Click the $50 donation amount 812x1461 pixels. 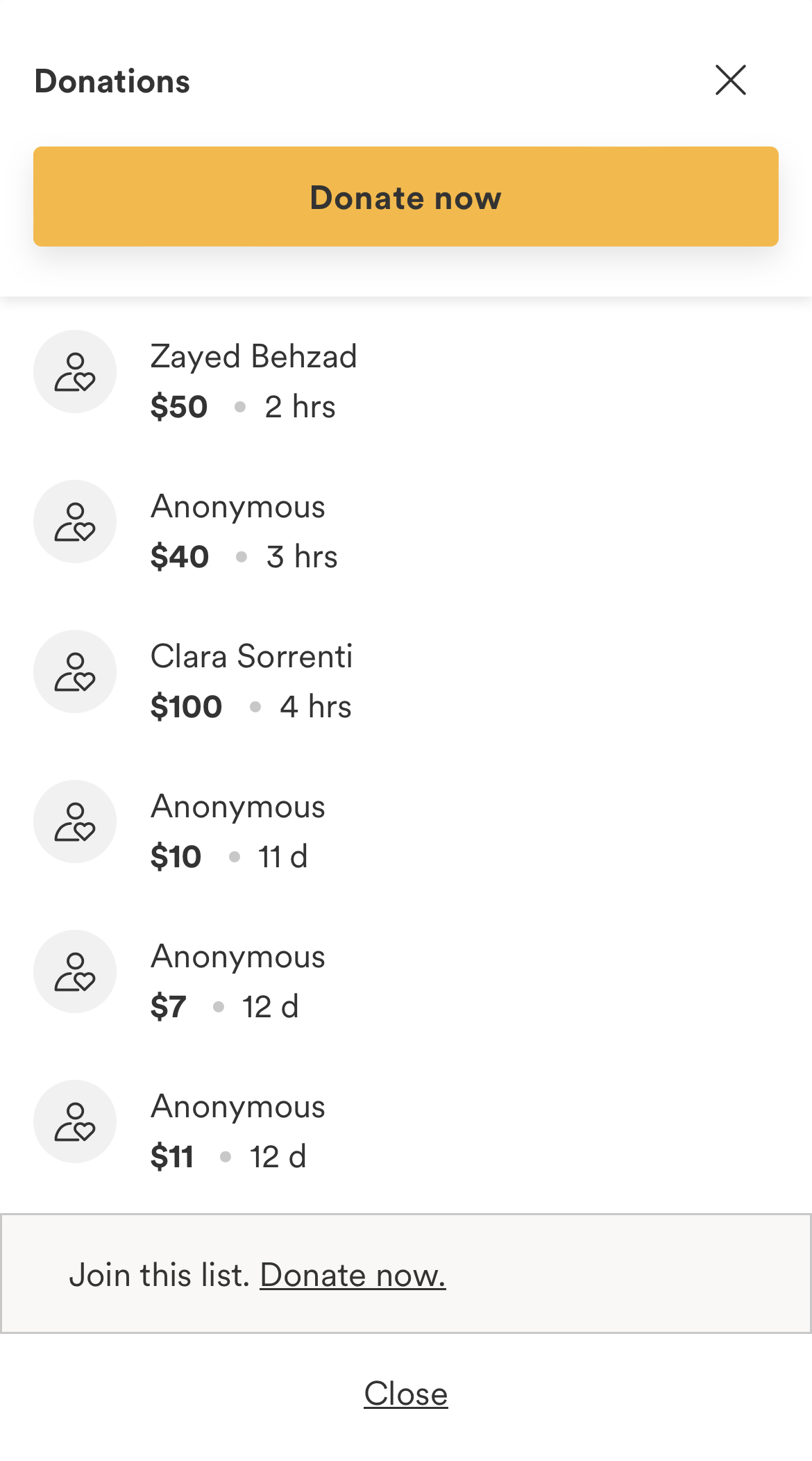tap(179, 407)
